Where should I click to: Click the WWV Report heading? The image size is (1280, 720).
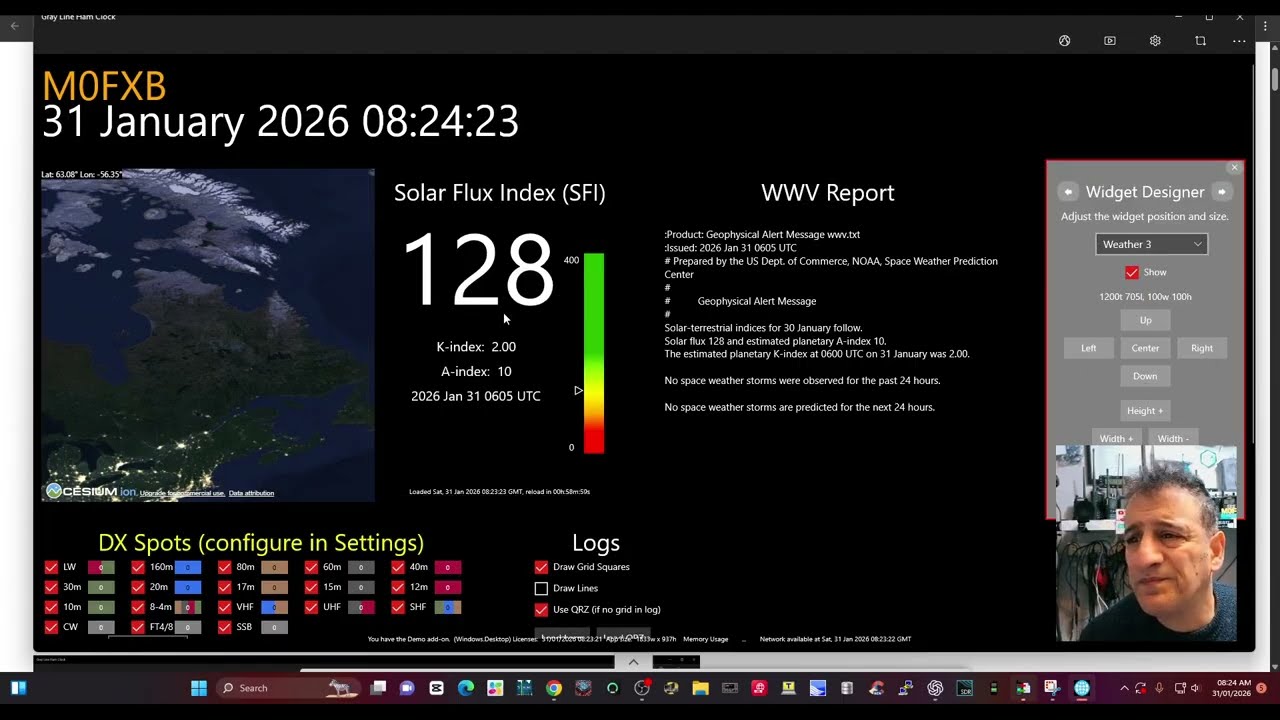click(x=828, y=192)
